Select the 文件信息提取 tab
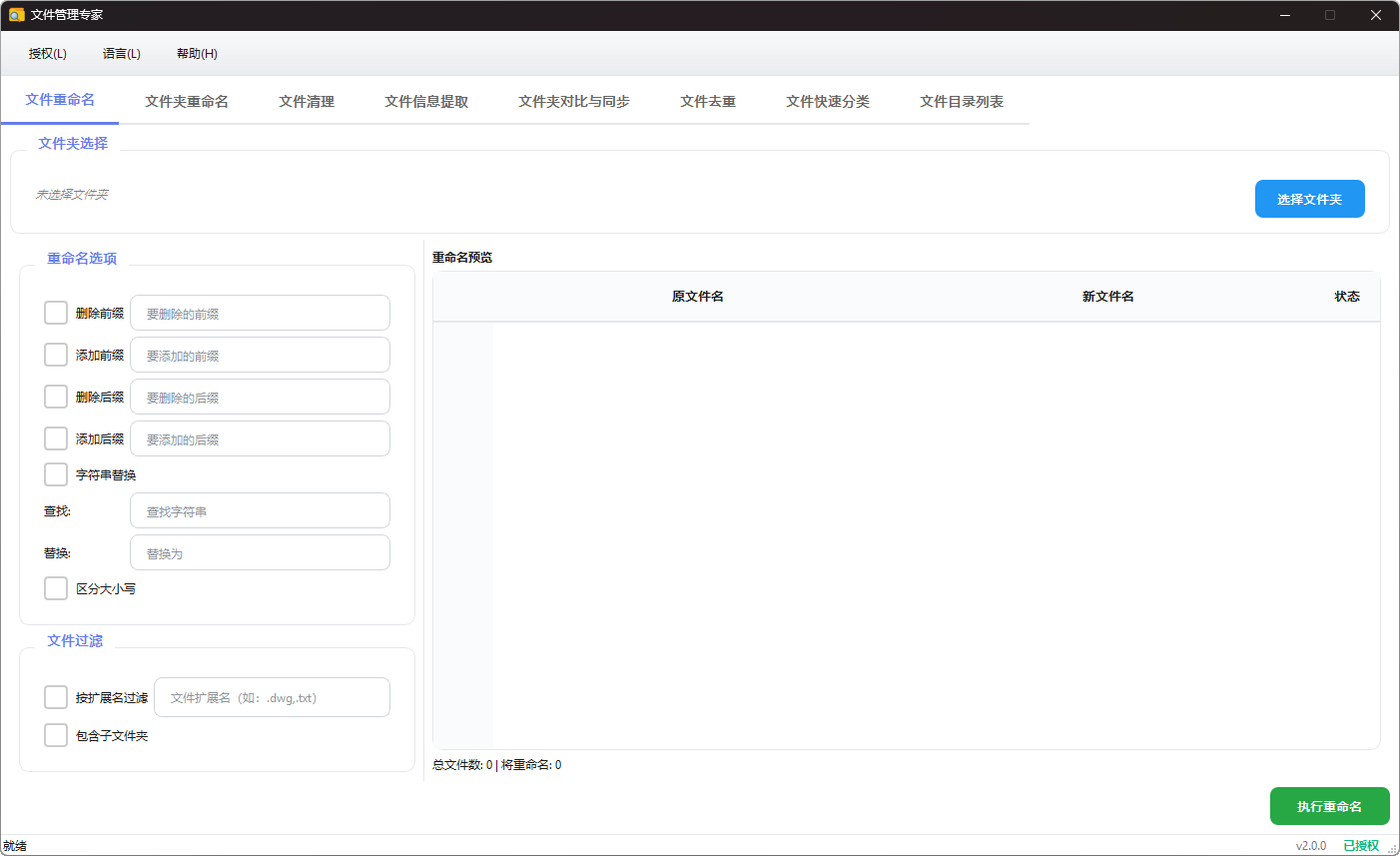This screenshot has width=1400, height=856. (x=426, y=101)
